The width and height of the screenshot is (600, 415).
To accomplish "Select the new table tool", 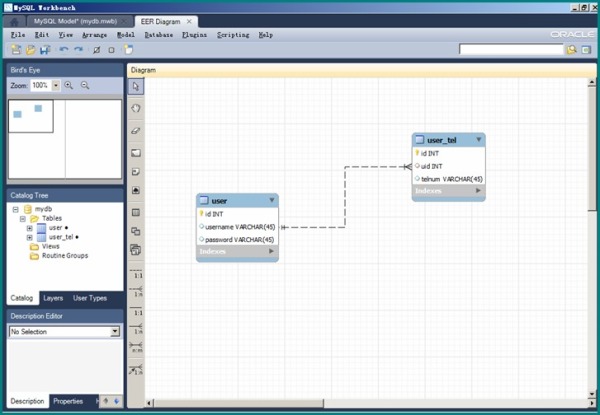I will click(x=136, y=213).
